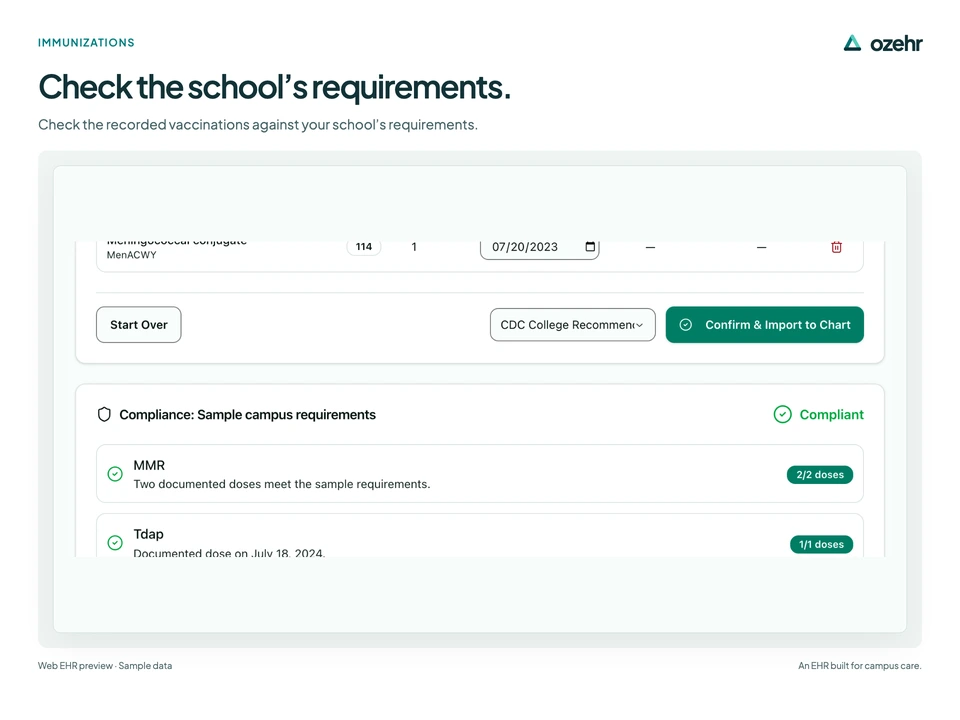Click An EHR built for campus care text

coord(860,666)
